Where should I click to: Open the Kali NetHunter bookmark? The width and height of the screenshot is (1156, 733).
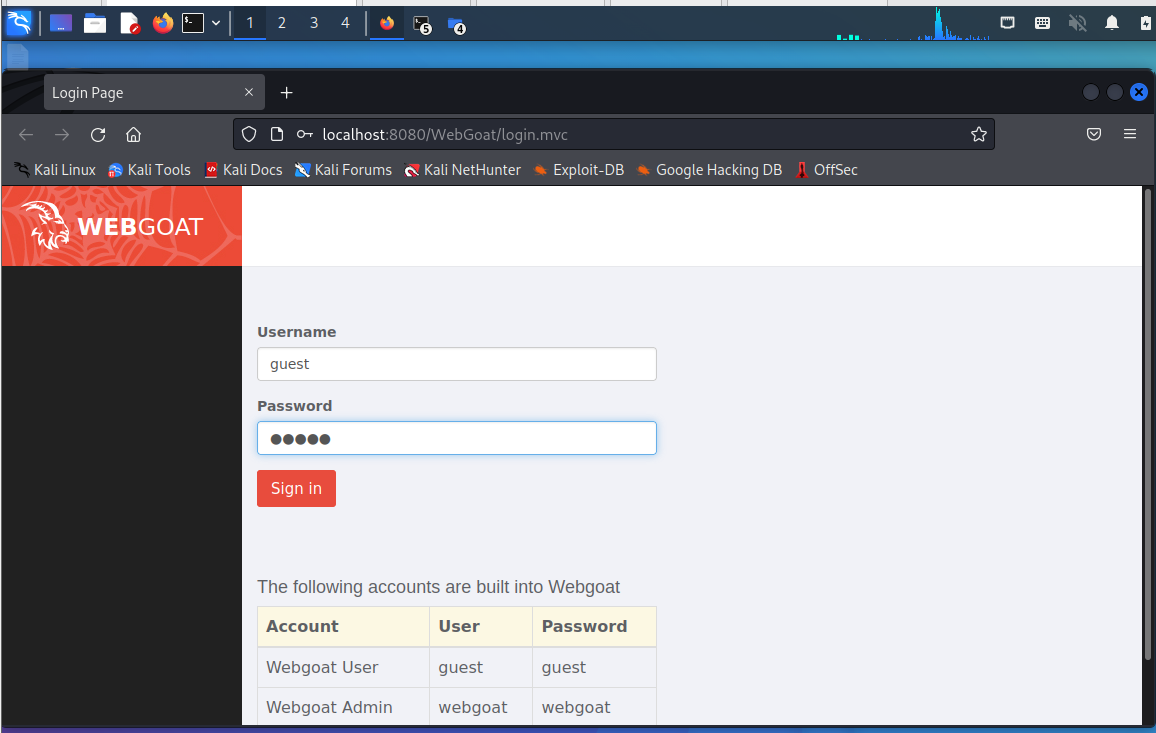(462, 170)
